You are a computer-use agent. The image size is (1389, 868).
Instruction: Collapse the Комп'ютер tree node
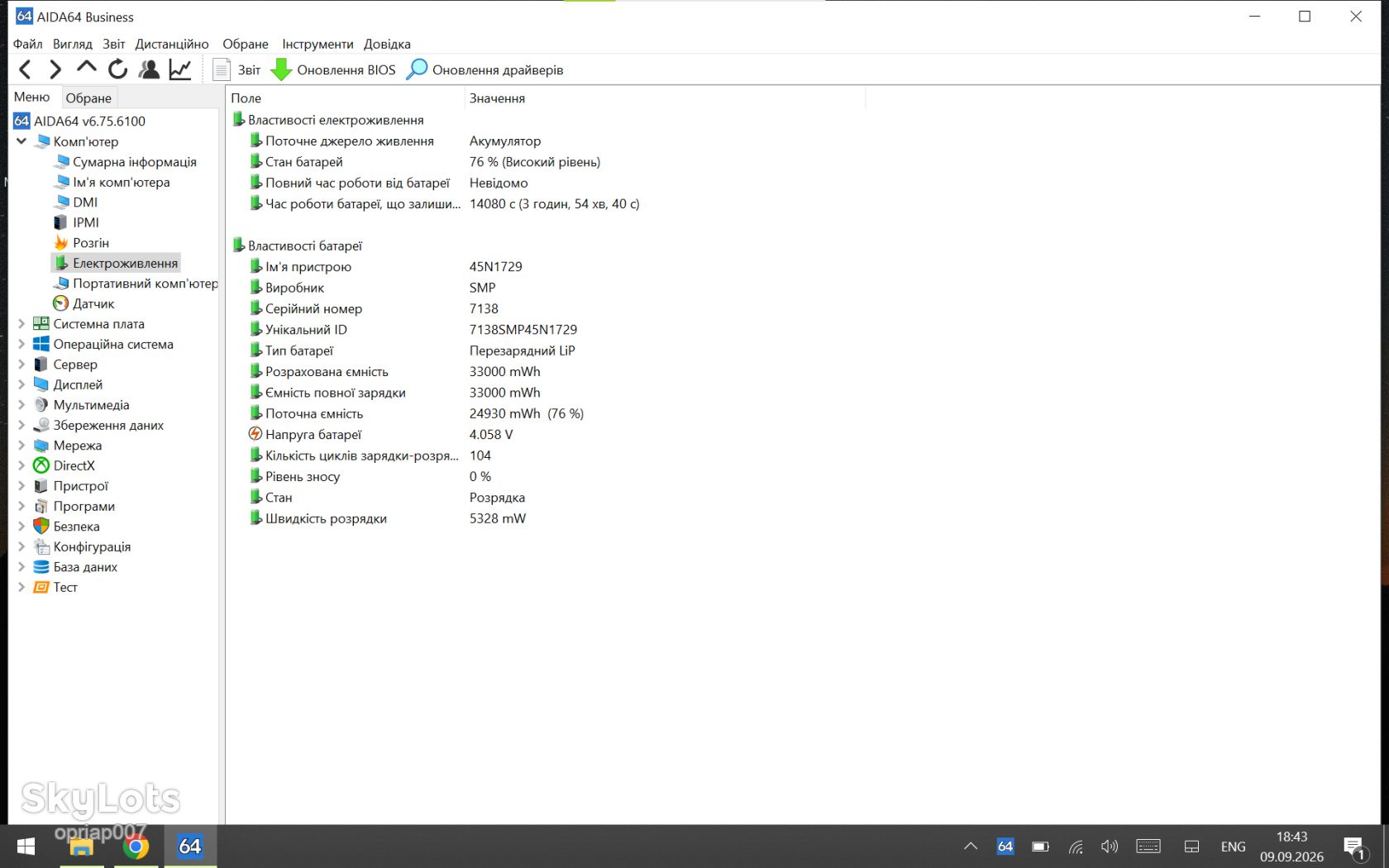click(21, 141)
